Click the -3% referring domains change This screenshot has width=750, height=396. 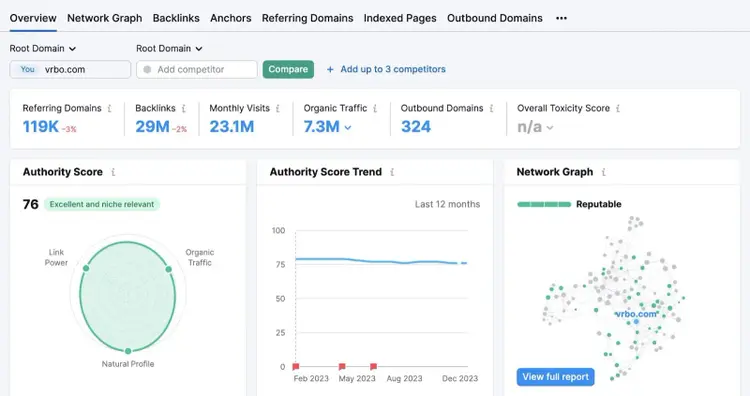point(69,129)
